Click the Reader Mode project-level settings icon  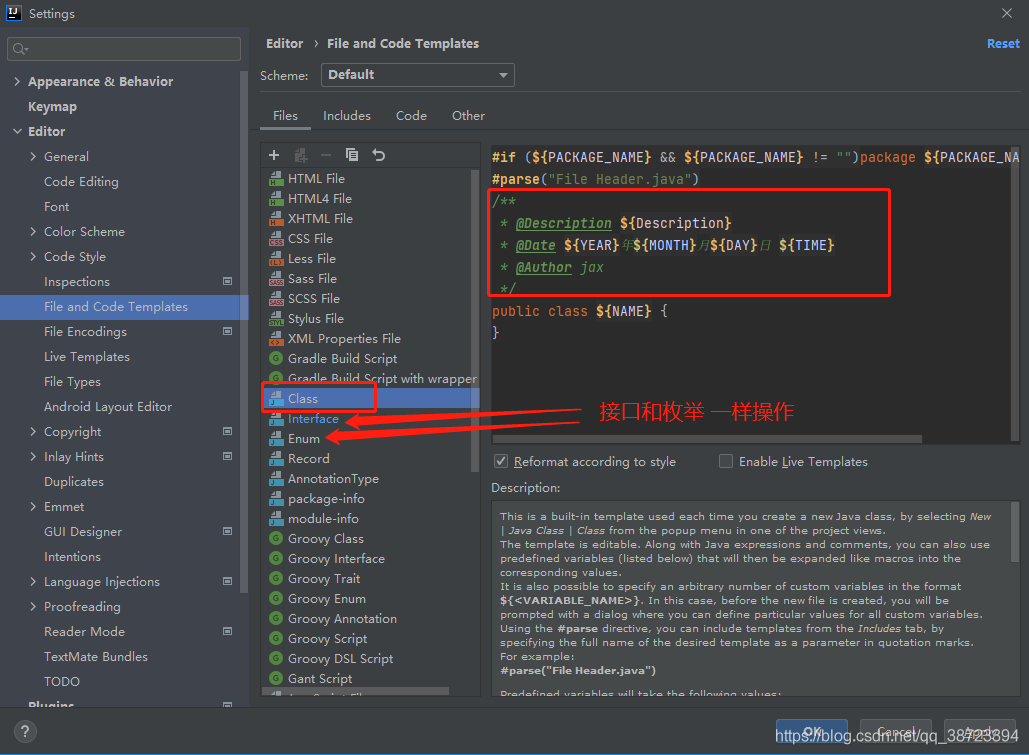228,631
